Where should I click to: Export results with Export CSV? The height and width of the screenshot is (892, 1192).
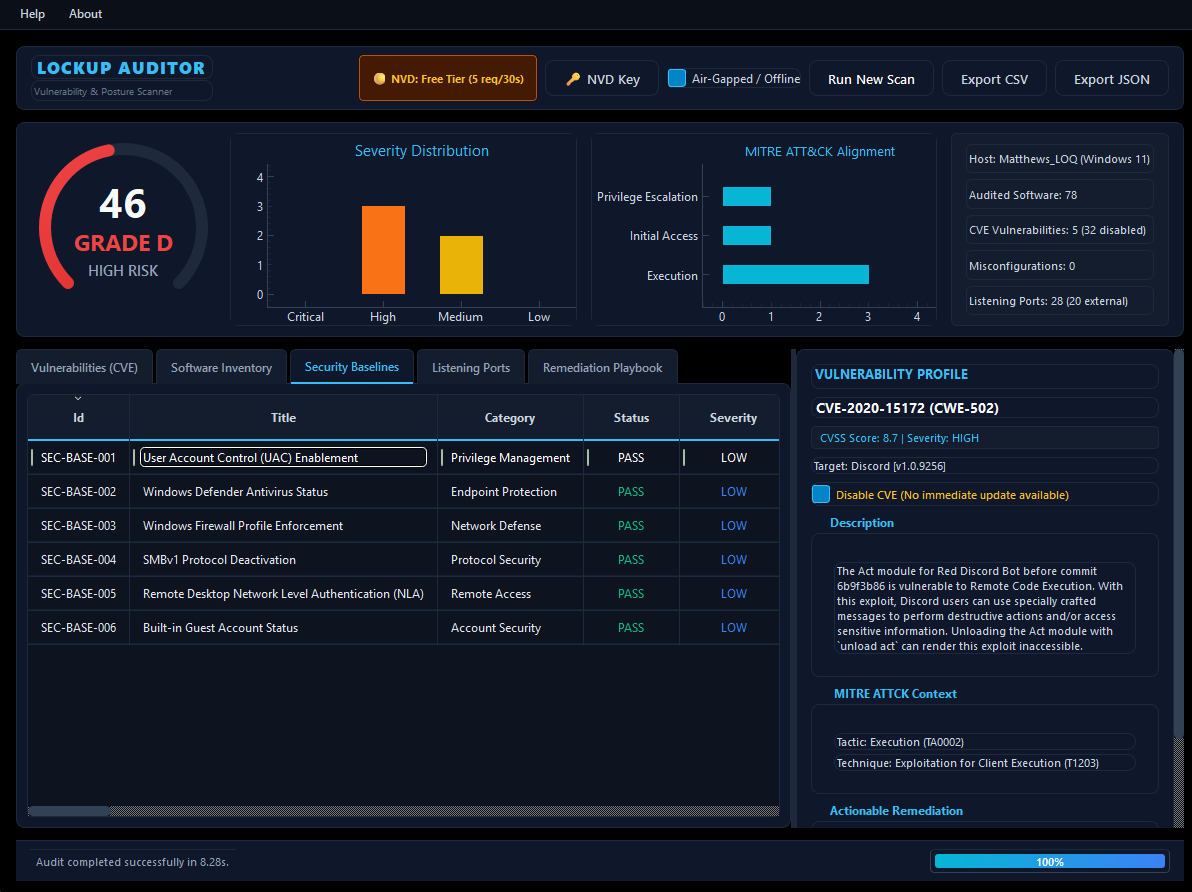tap(994, 79)
